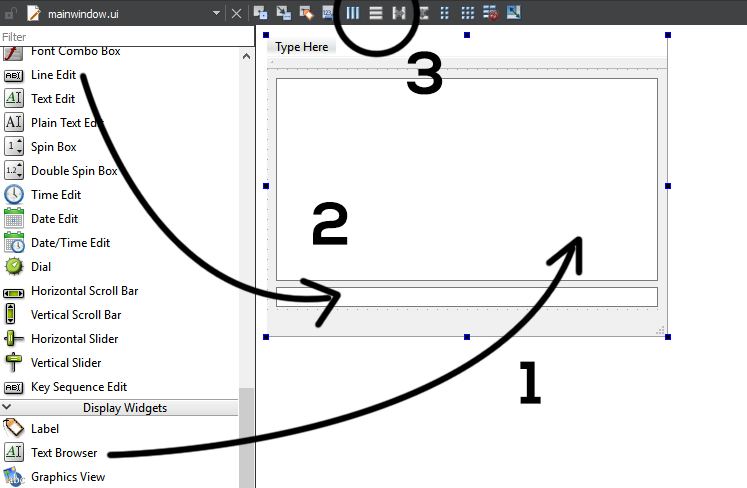Pick the Dial widget icon
This screenshot has height=488, width=747.
point(13,266)
